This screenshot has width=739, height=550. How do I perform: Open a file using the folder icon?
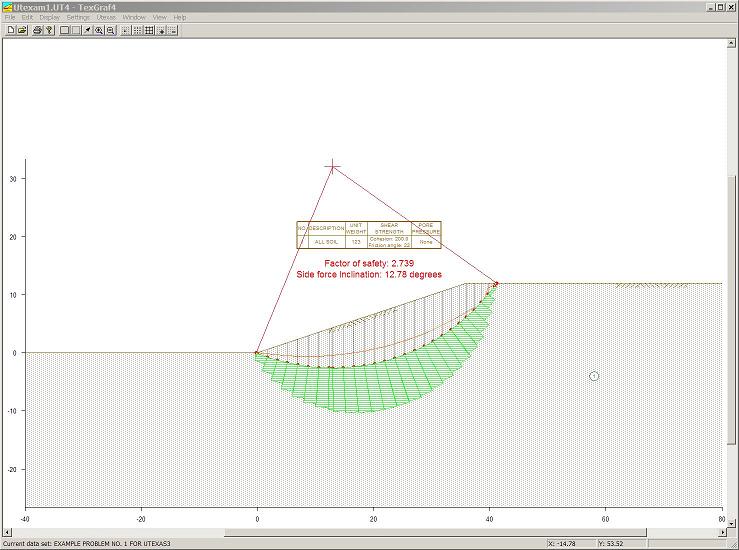pyautogui.click(x=21, y=30)
